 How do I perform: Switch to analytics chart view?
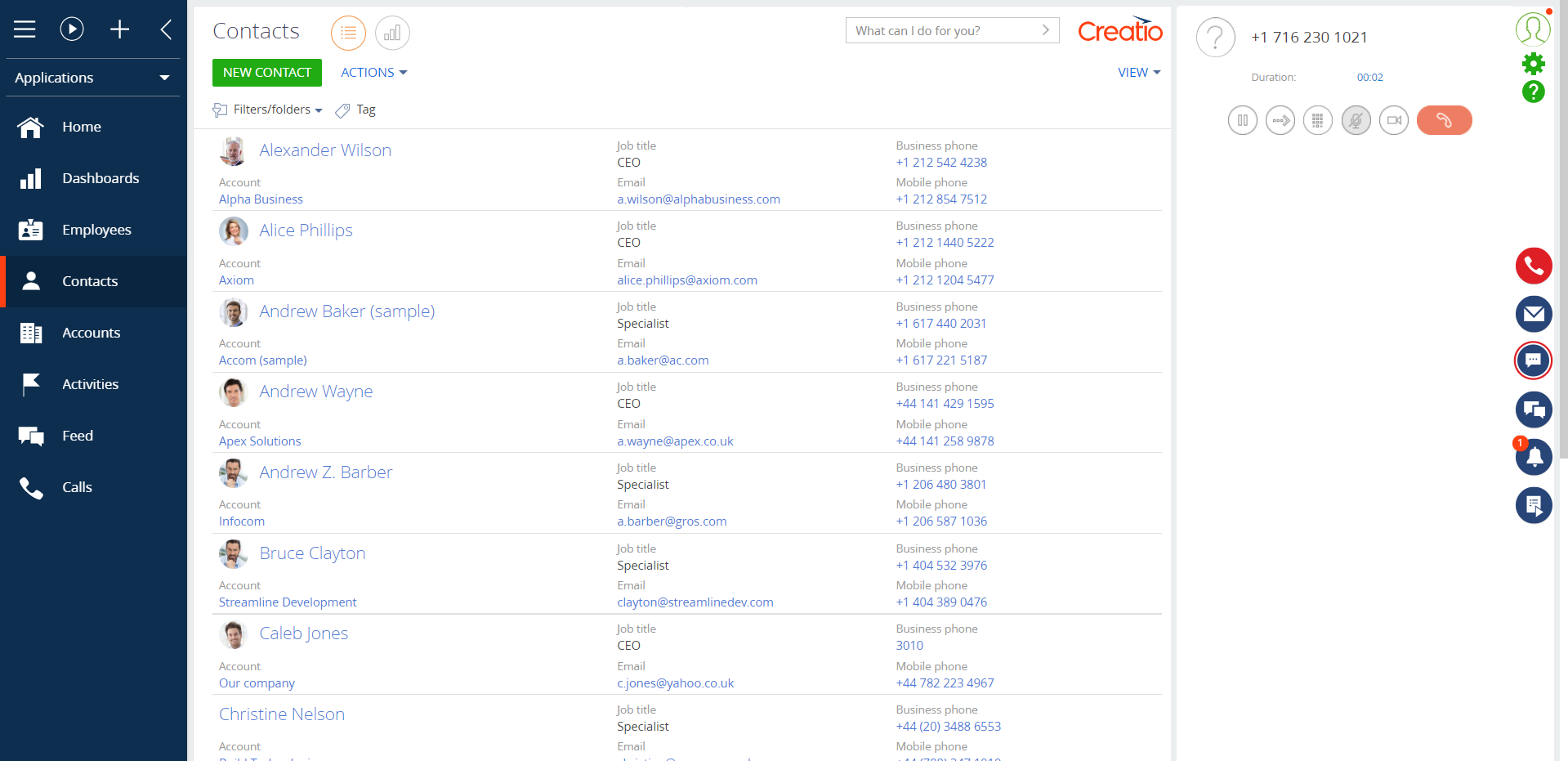coord(392,33)
